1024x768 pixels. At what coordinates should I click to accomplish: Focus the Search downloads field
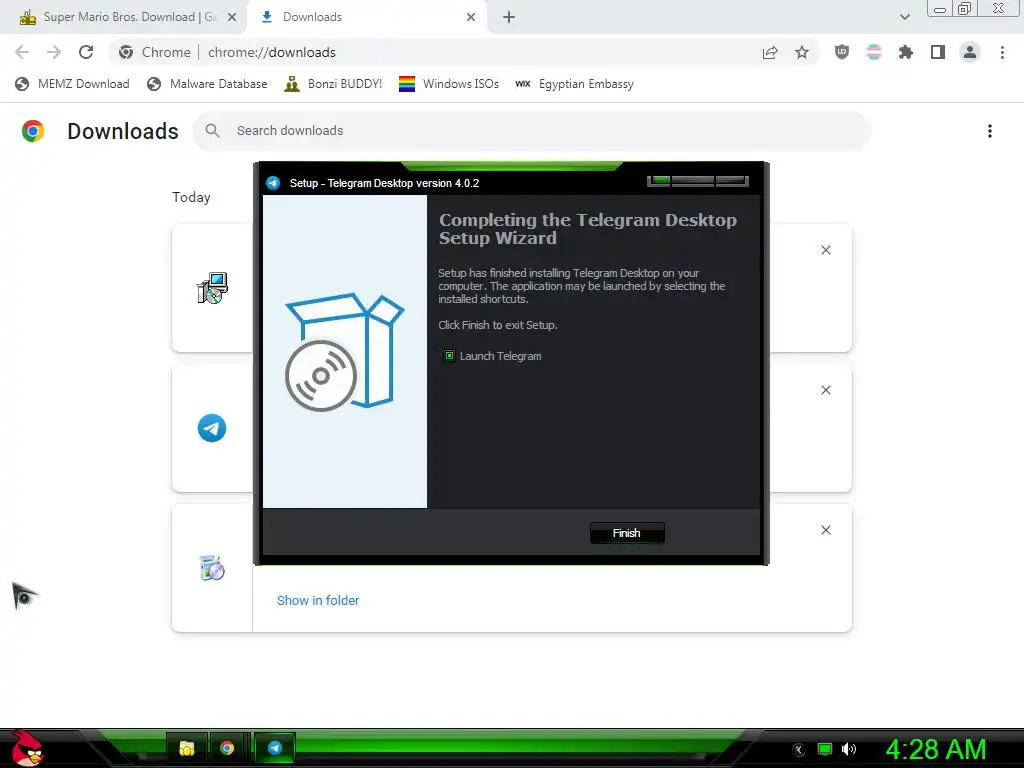coord(532,131)
